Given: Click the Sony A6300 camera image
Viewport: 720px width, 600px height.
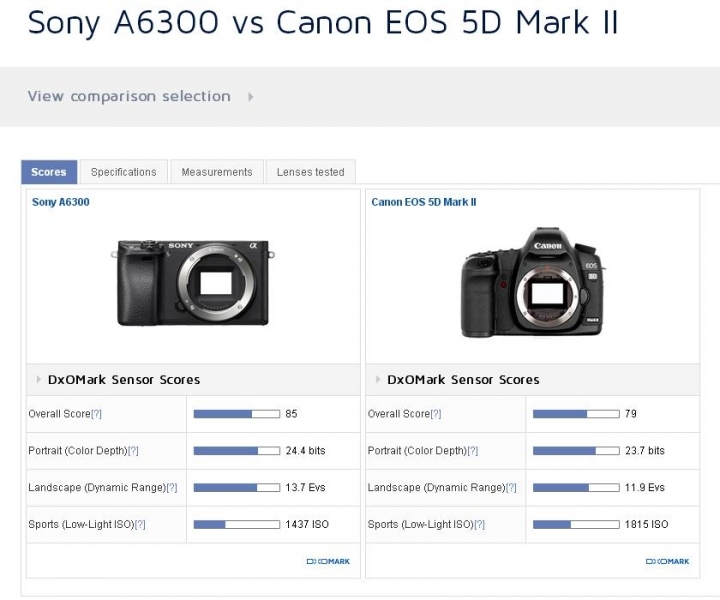Looking at the screenshot, I should pos(193,283).
